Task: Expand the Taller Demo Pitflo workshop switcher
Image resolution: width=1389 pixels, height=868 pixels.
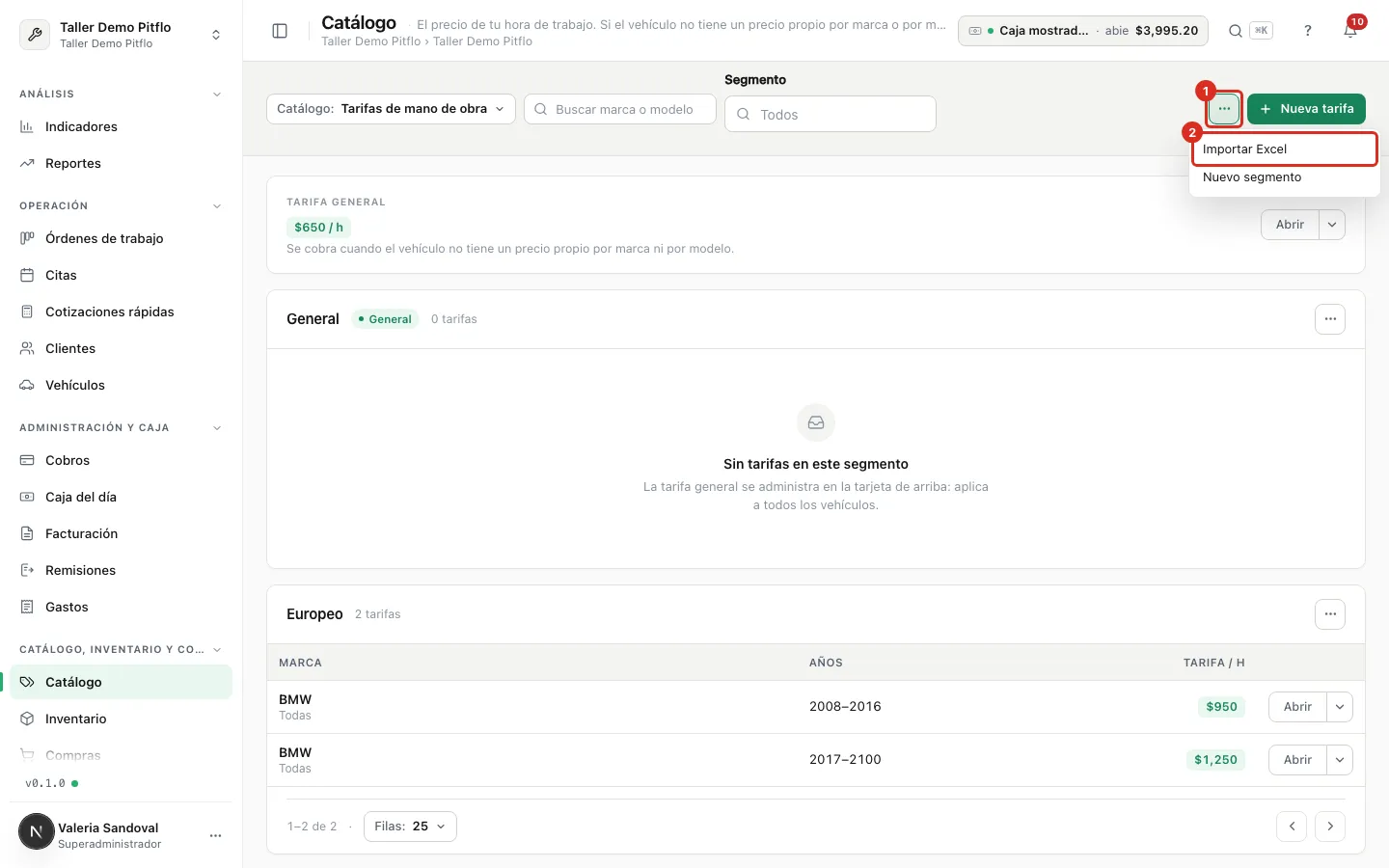Action: click(x=122, y=35)
